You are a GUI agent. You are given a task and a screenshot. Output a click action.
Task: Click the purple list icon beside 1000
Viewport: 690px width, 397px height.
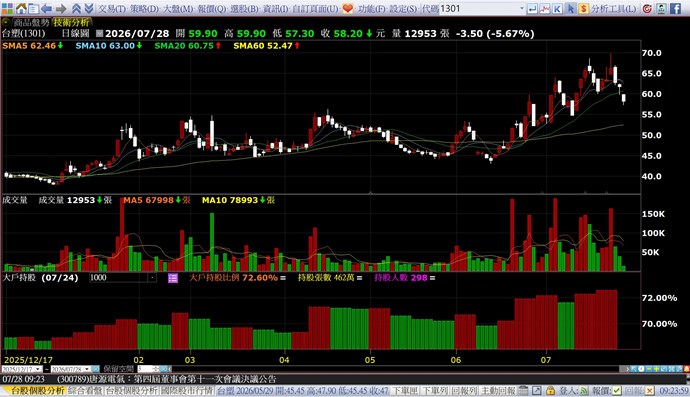pos(173,278)
